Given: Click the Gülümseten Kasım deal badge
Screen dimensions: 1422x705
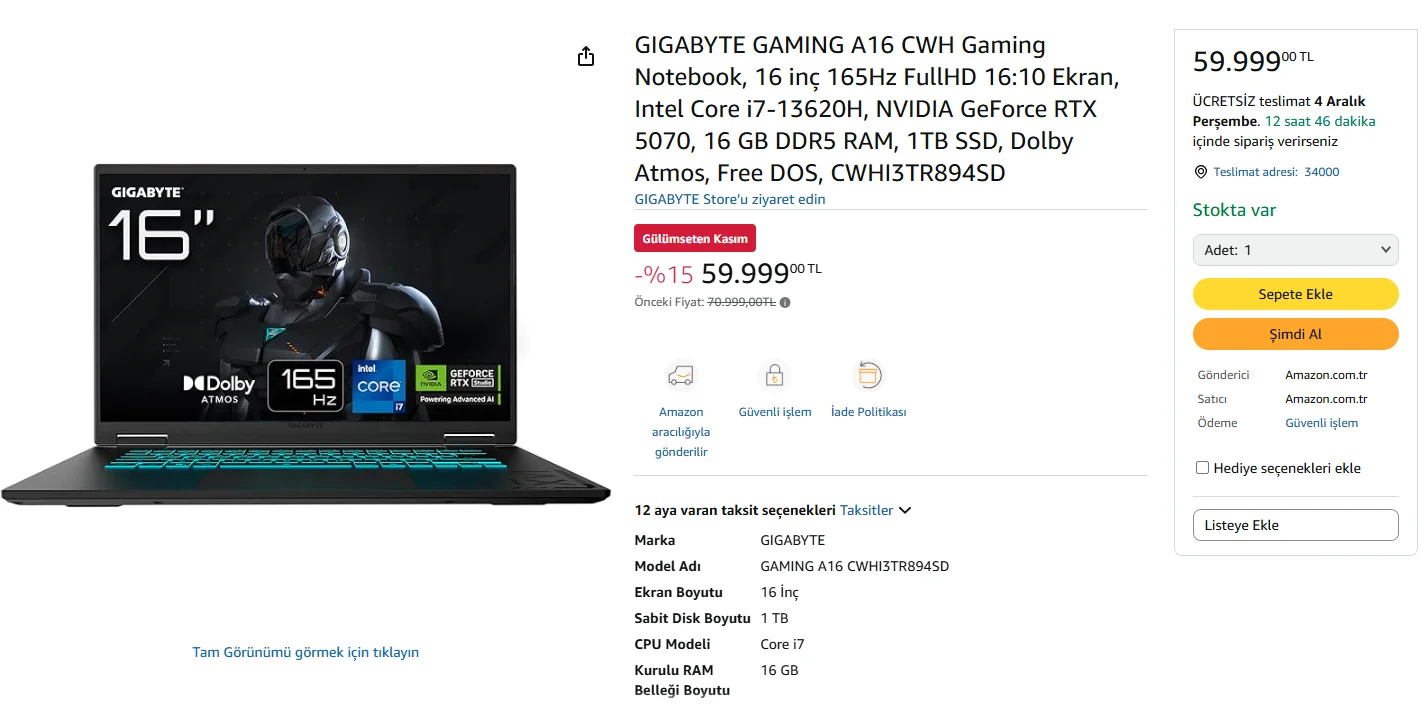Looking at the screenshot, I should pyautogui.click(x=695, y=239).
